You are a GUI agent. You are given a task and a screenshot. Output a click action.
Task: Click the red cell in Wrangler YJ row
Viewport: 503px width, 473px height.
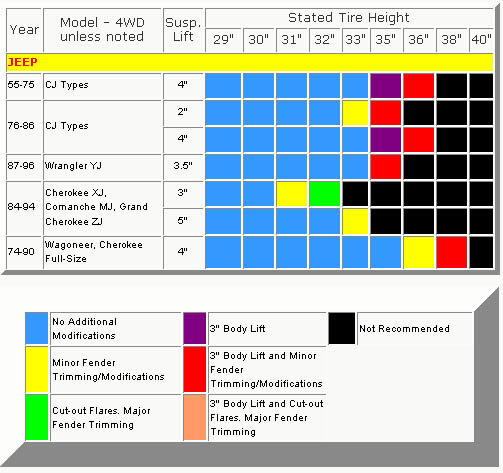386,167
